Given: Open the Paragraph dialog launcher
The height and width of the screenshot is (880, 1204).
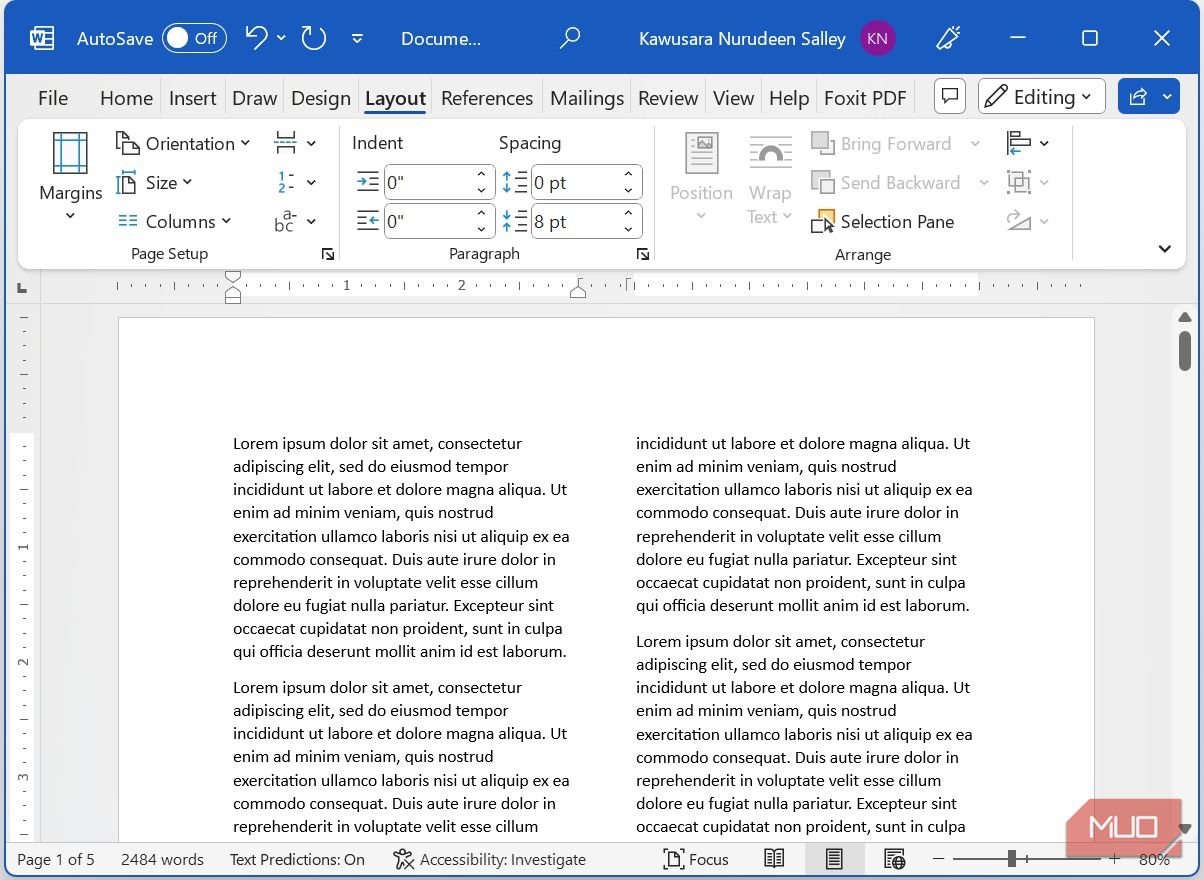Looking at the screenshot, I should (642, 254).
